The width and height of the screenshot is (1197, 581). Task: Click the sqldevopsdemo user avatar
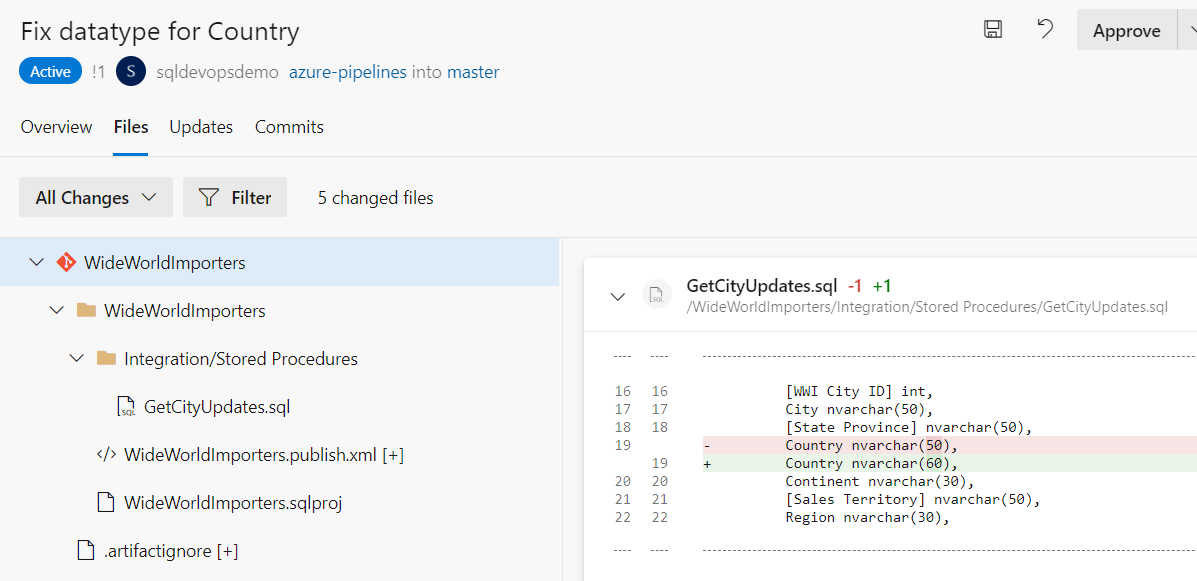click(x=131, y=73)
